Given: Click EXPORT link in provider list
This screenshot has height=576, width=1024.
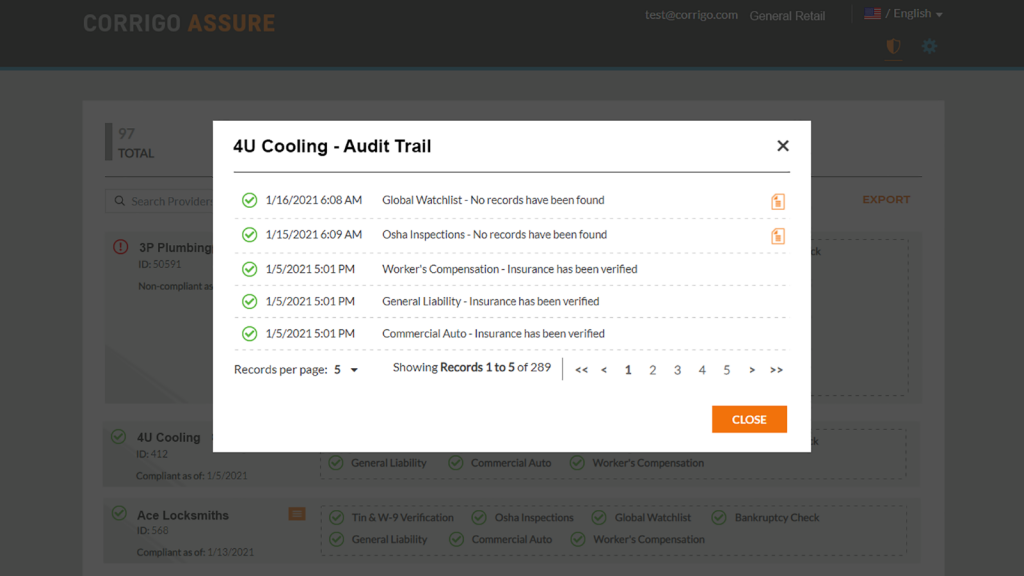Looking at the screenshot, I should tap(886, 200).
